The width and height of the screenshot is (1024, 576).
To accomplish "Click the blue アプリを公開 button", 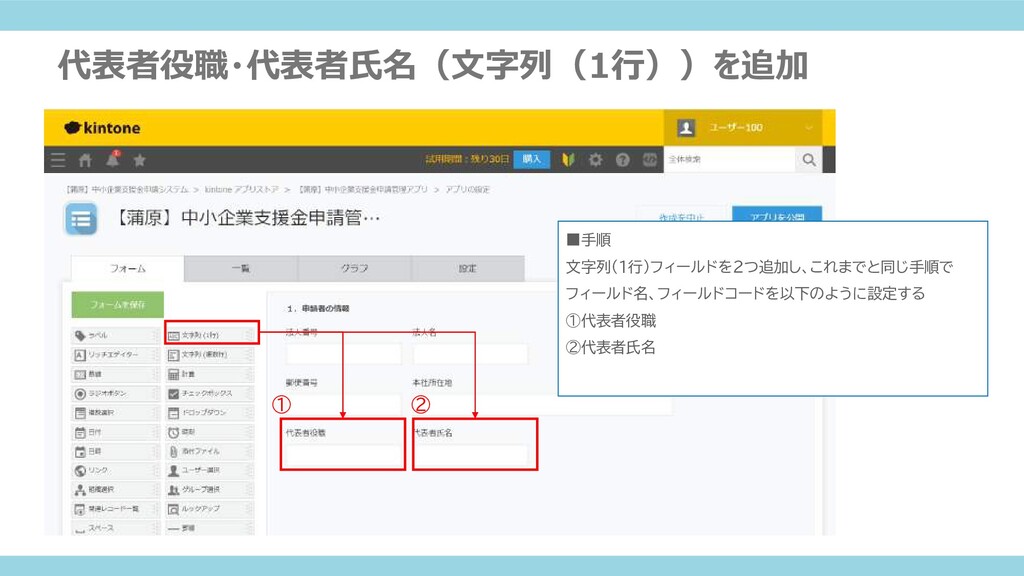I will click(776, 214).
